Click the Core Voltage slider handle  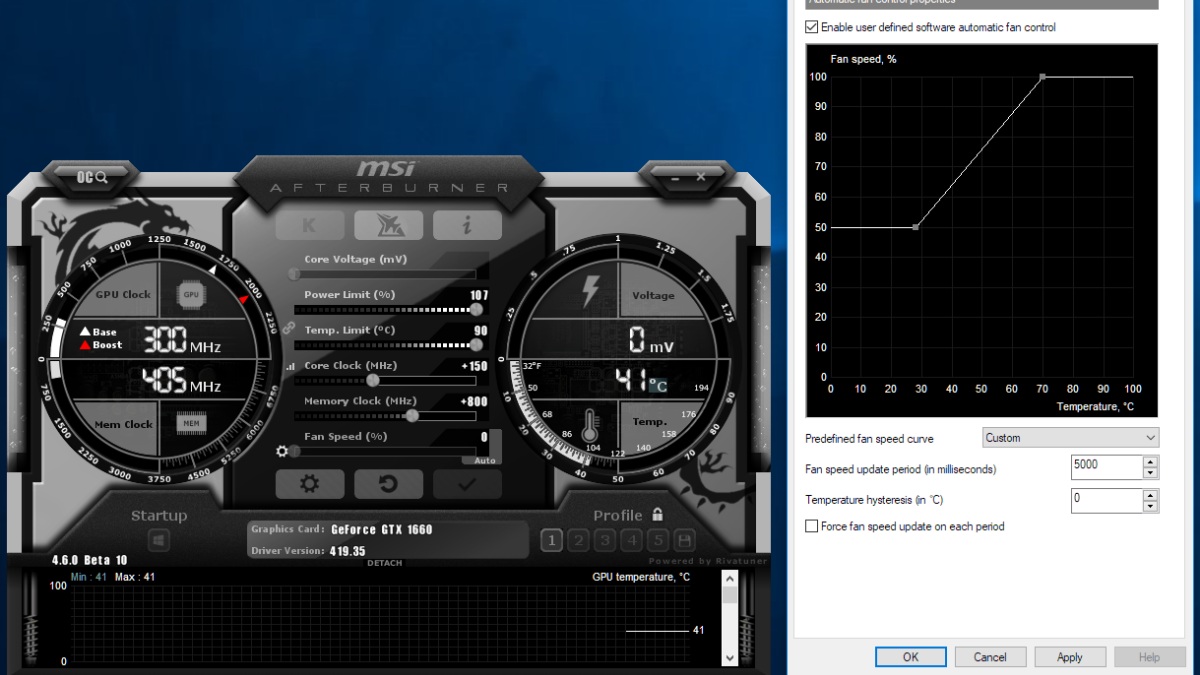pyautogui.click(x=295, y=273)
